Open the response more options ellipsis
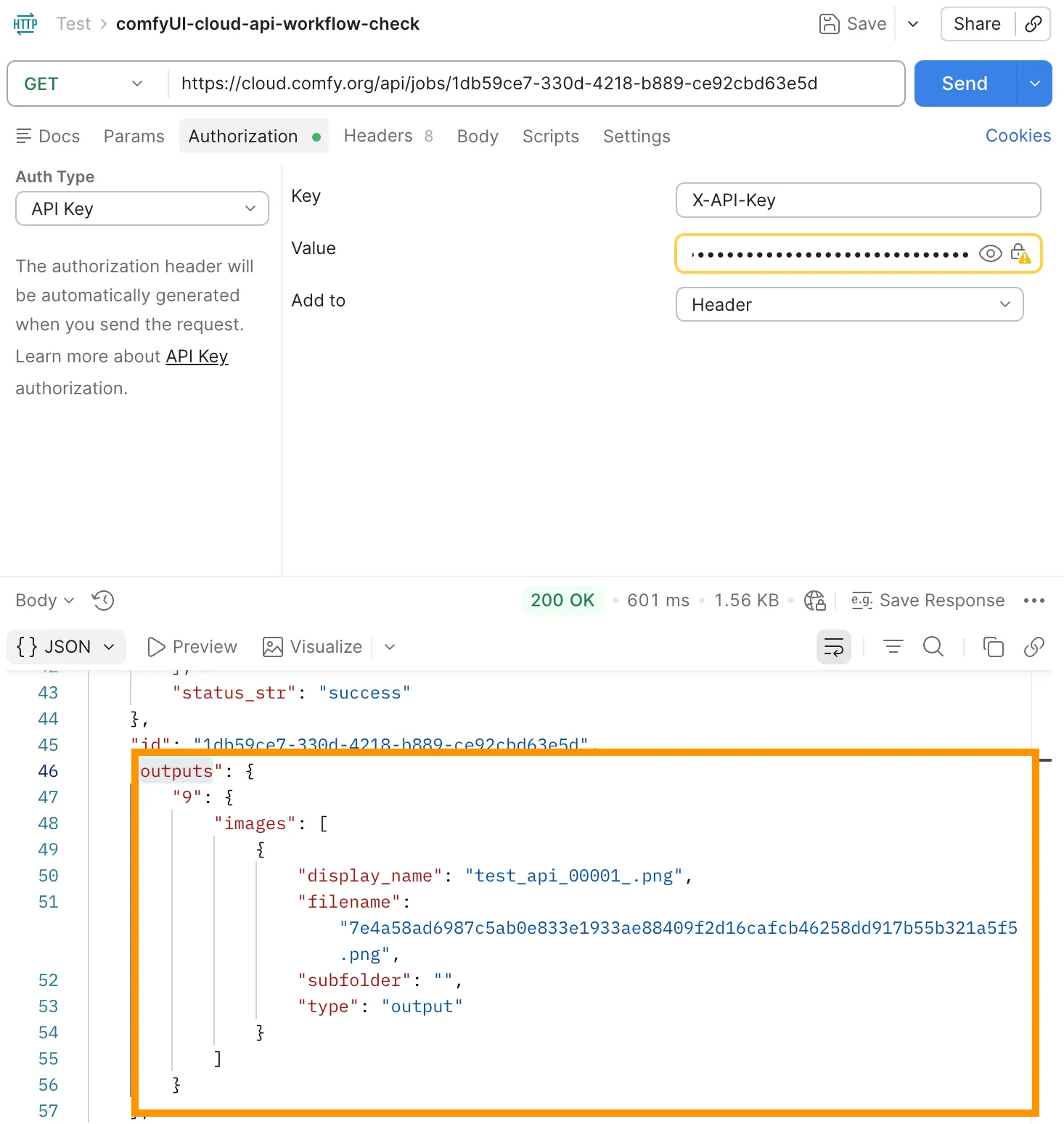The image size is (1064, 1124). point(1034,600)
